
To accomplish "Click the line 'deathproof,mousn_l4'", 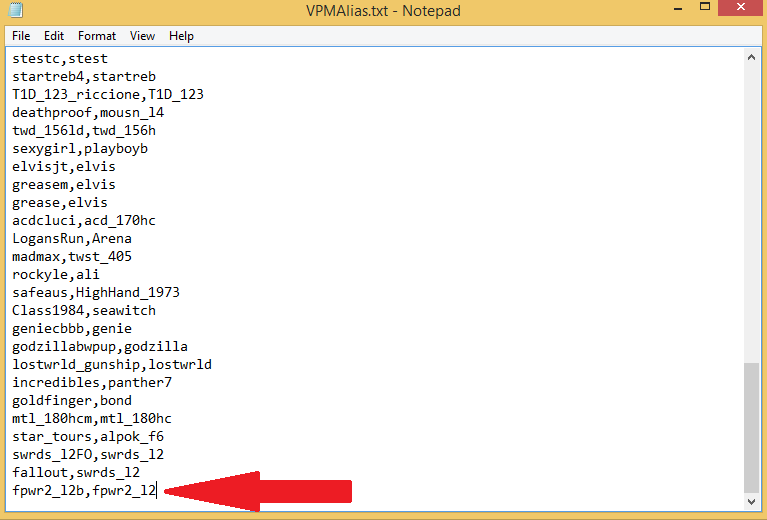I will (88, 113).
